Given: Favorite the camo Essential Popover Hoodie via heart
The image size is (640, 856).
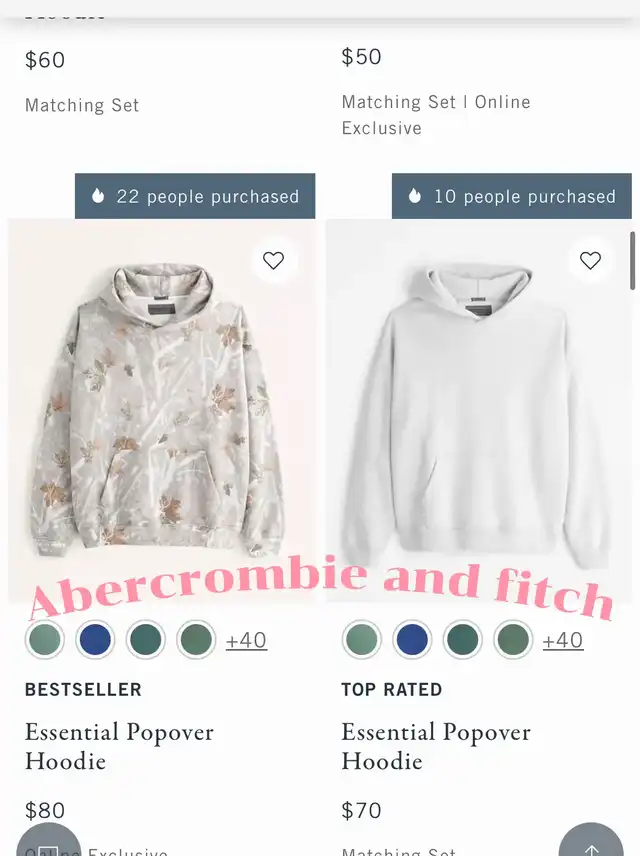Looking at the screenshot, I should coord(274,260).
